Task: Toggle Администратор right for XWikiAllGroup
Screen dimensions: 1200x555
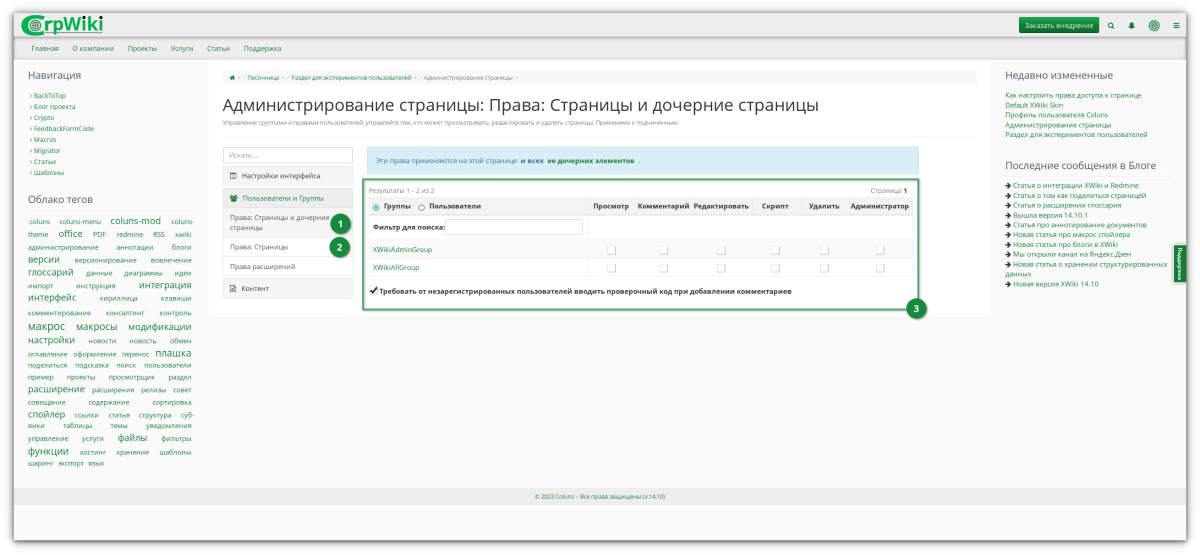Action: click(x=880, y=268)
